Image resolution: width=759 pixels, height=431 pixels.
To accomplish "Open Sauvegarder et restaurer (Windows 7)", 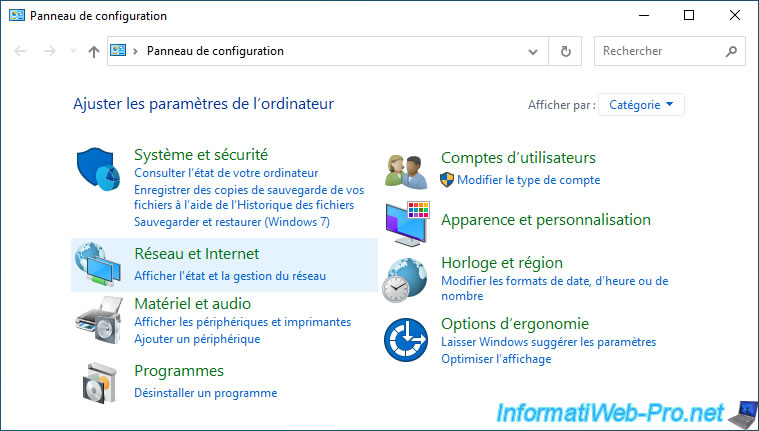I will click(x=231, y=222).
